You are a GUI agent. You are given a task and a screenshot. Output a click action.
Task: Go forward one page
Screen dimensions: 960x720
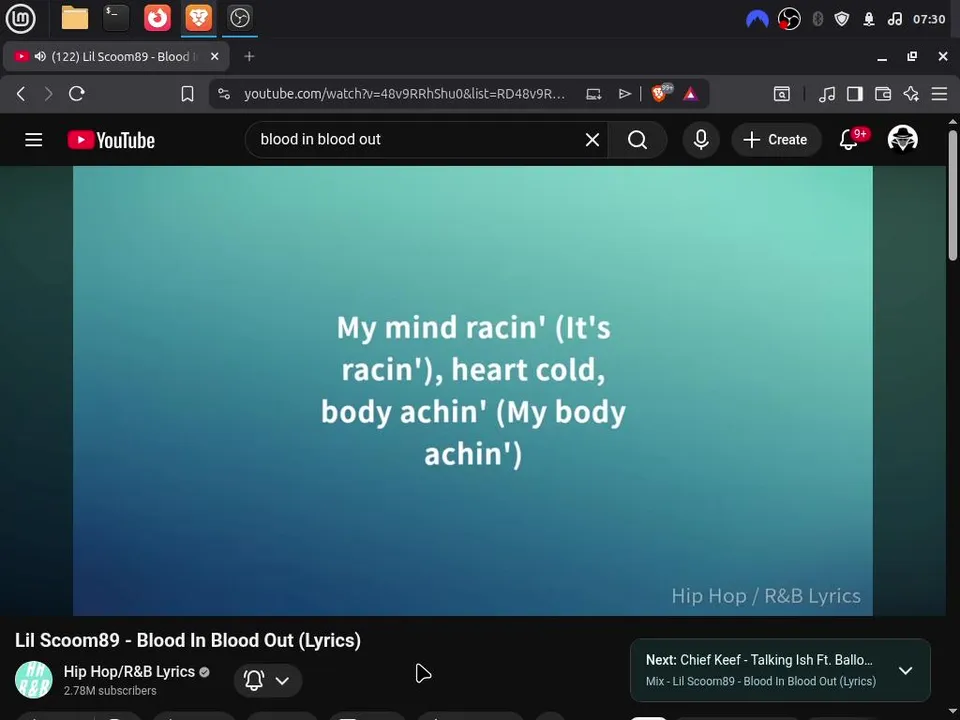tap(48, 94)
